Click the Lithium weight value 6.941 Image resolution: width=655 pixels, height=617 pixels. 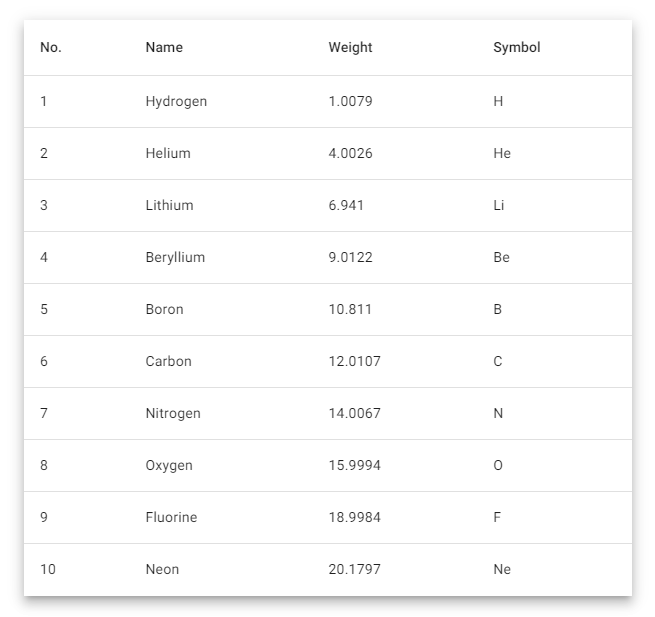pos(346,206)
